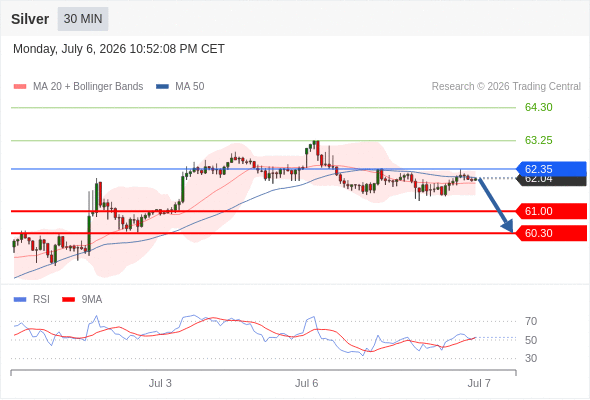Click the Silver instrument title
This screenshot has height=400, width=590.
pos(30,19)
